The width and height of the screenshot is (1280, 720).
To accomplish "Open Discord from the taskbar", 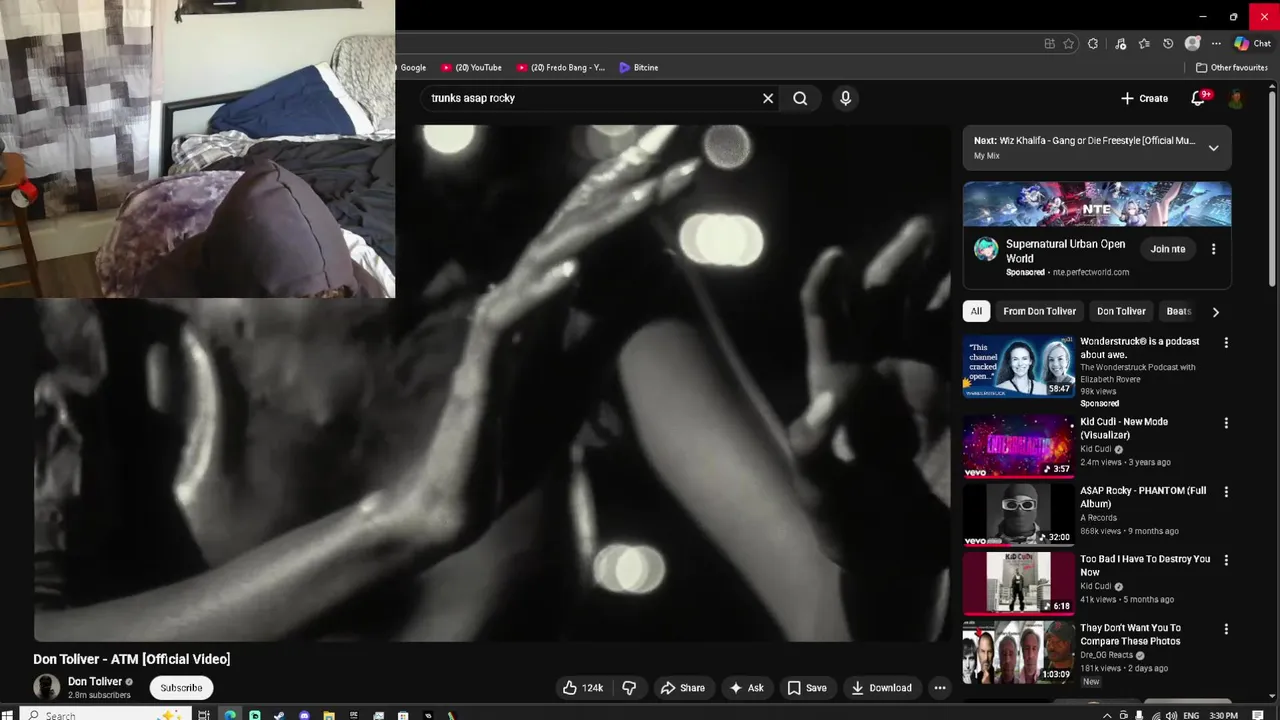I will 304,715.
